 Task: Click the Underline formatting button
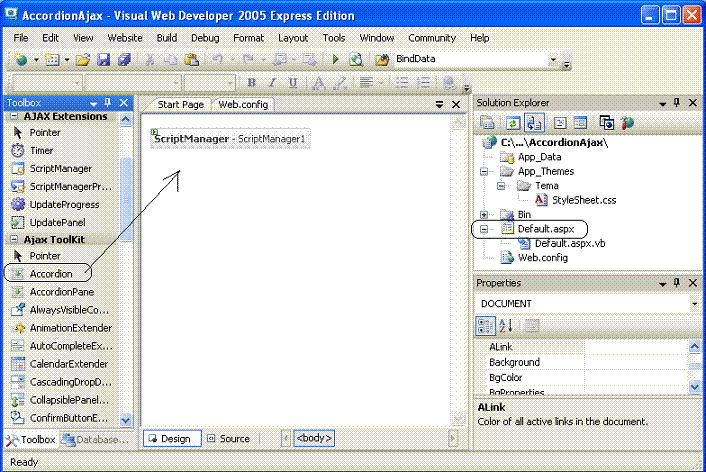click(x=293, y=82)
